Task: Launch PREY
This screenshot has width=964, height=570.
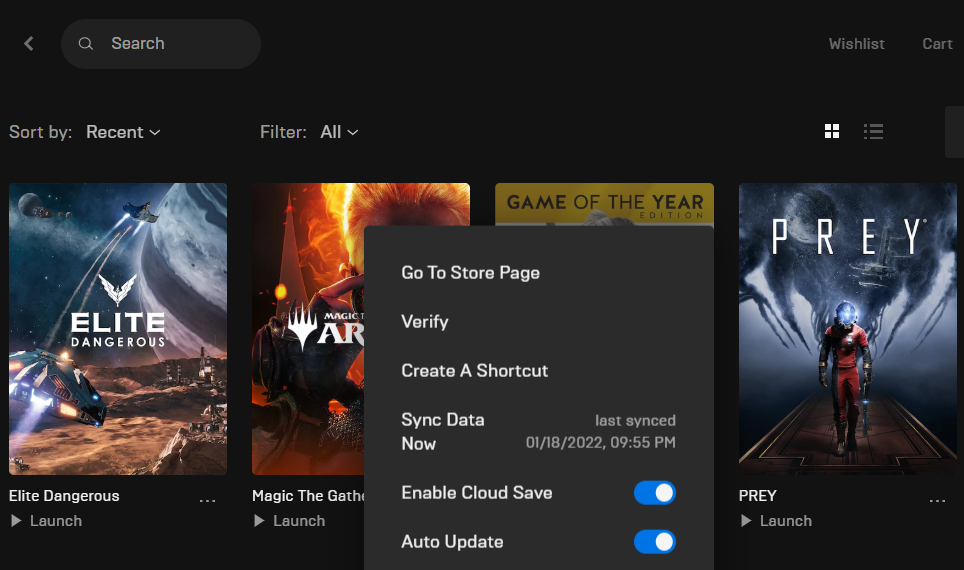Action: (x=776, y=521)
